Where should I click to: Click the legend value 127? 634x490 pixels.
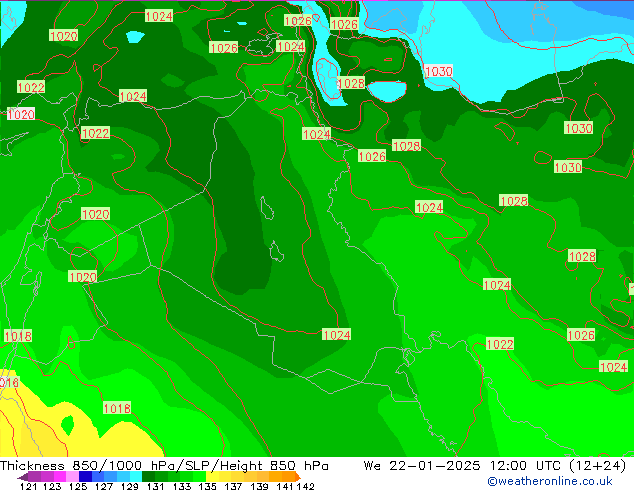(104, 486)
